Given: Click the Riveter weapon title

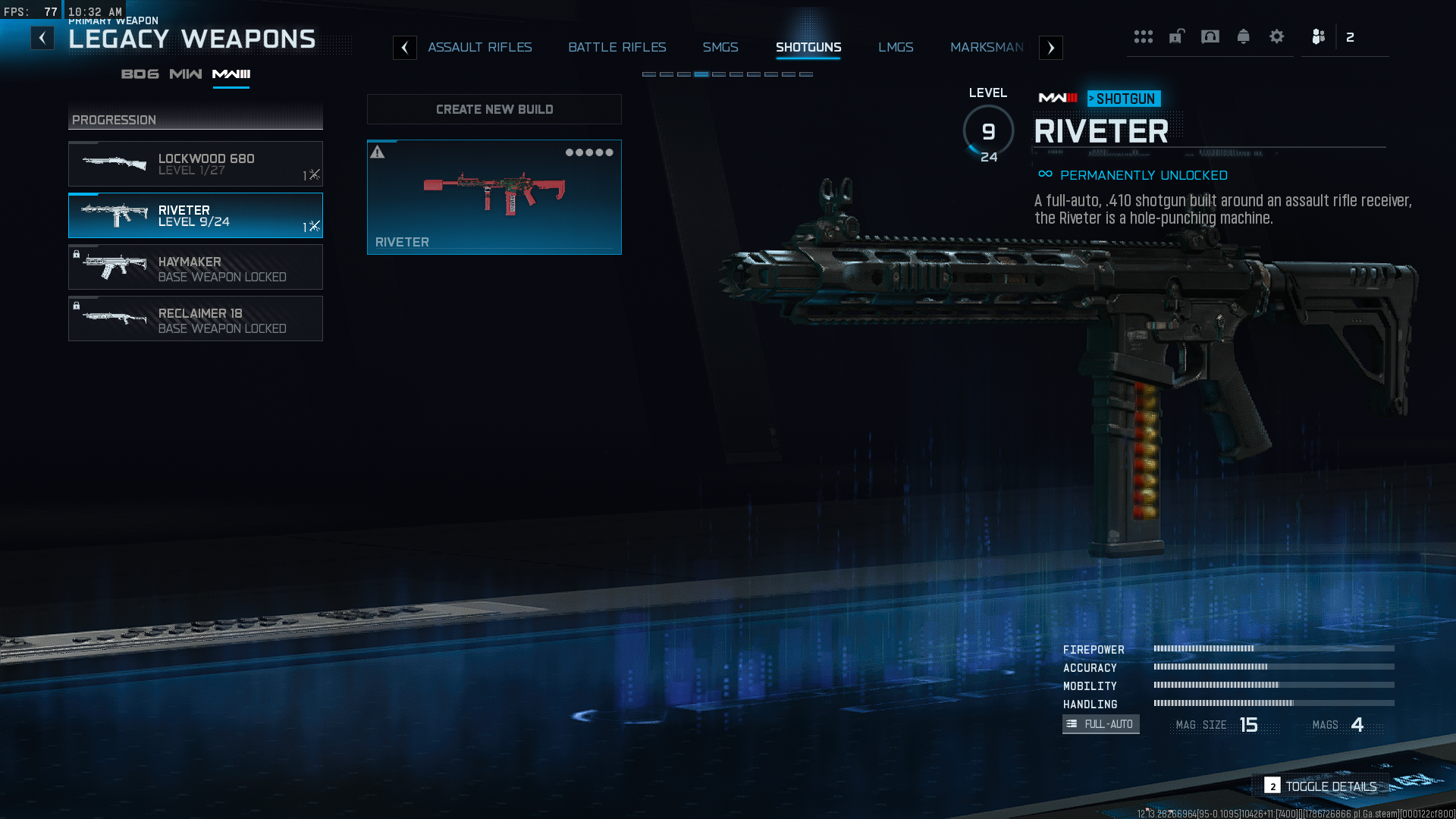Looking at the screenshot, I should (1101, 131).
